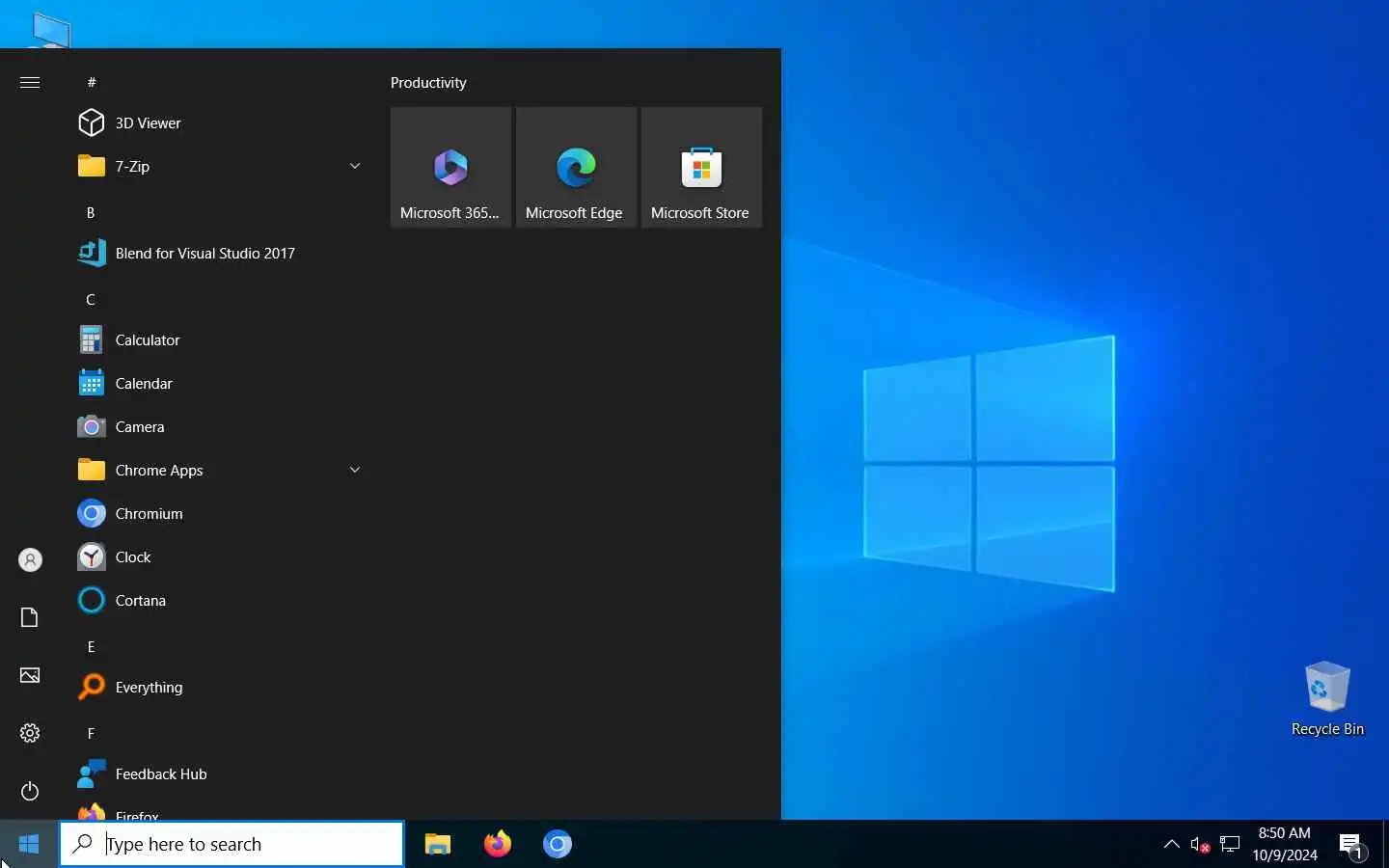
Task: Open the Calendar app
Action: point(220,383)
